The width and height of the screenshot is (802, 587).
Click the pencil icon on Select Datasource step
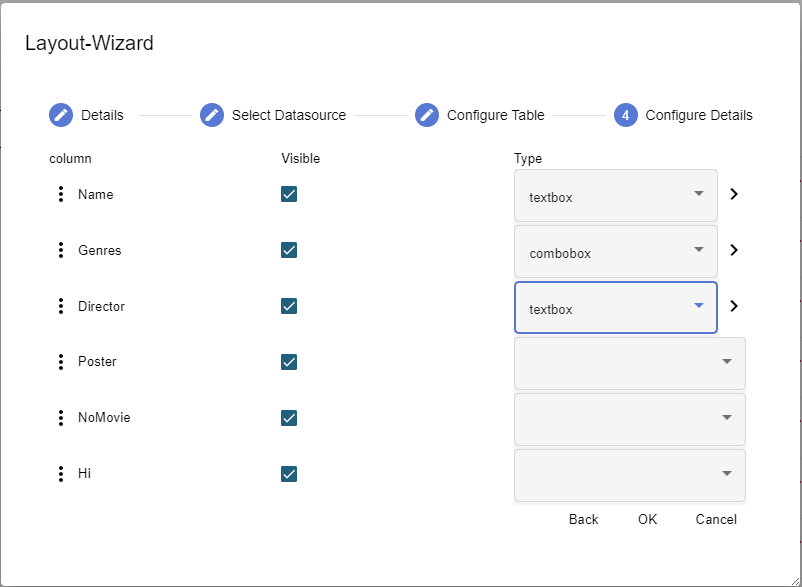pos(212,115)
